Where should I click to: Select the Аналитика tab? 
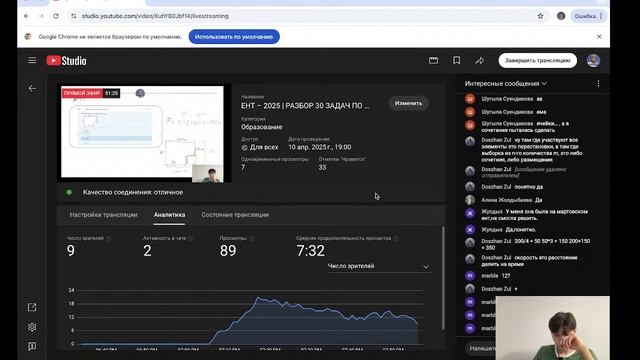pyautogui.click(x=169, y=215)
